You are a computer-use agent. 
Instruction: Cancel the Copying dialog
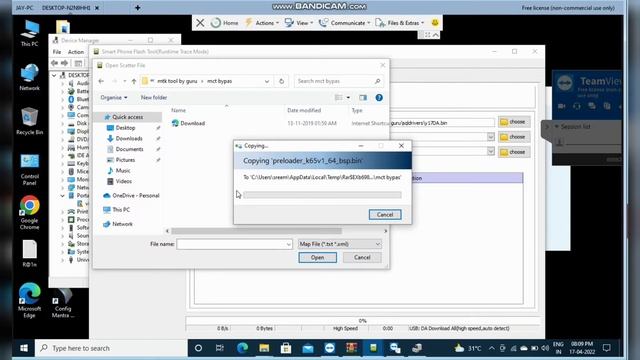click(385, 215)
